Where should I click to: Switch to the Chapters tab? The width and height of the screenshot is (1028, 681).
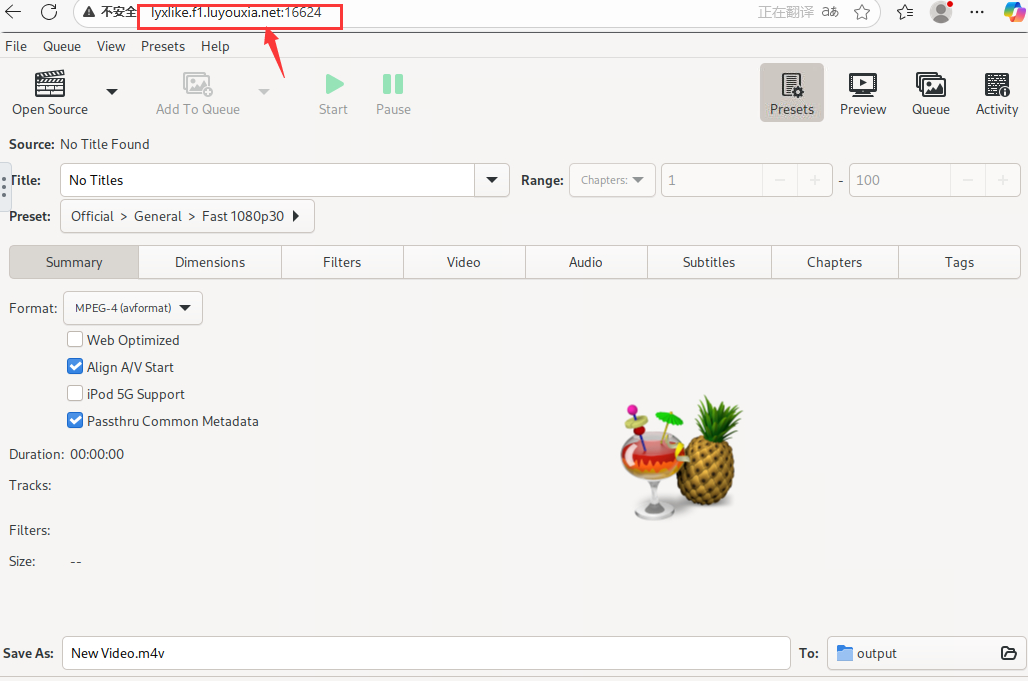click(835, 262)
